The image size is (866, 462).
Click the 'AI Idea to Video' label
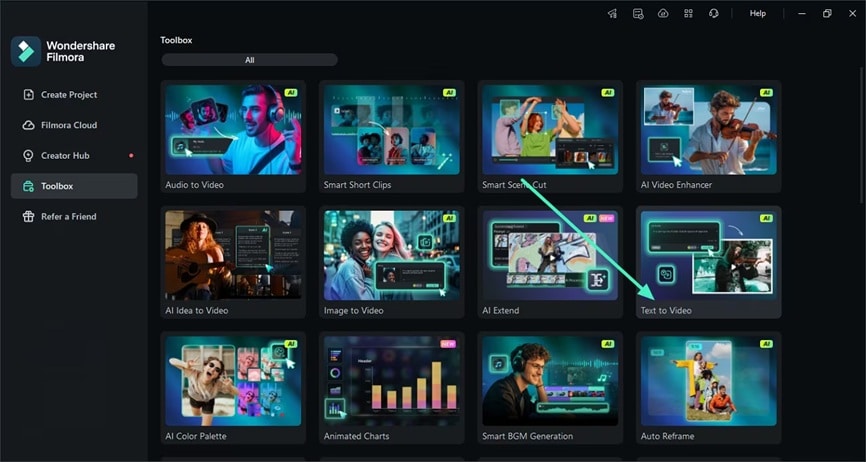click(x=197, y=311)
